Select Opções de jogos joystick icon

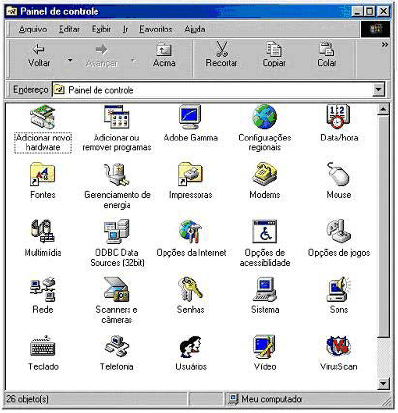click(x=338, y=231)
